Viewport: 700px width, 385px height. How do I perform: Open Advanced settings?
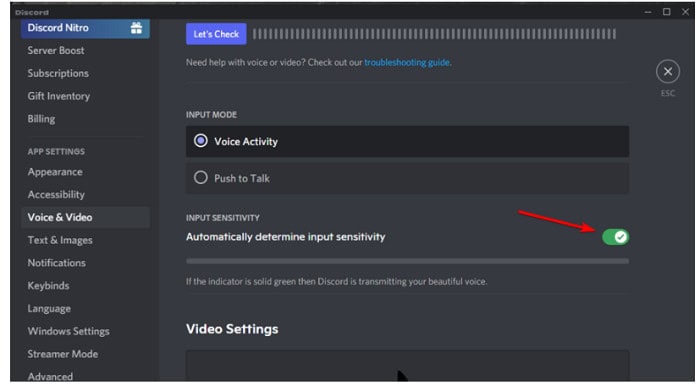pyautogui.click(x=50, y=377)
